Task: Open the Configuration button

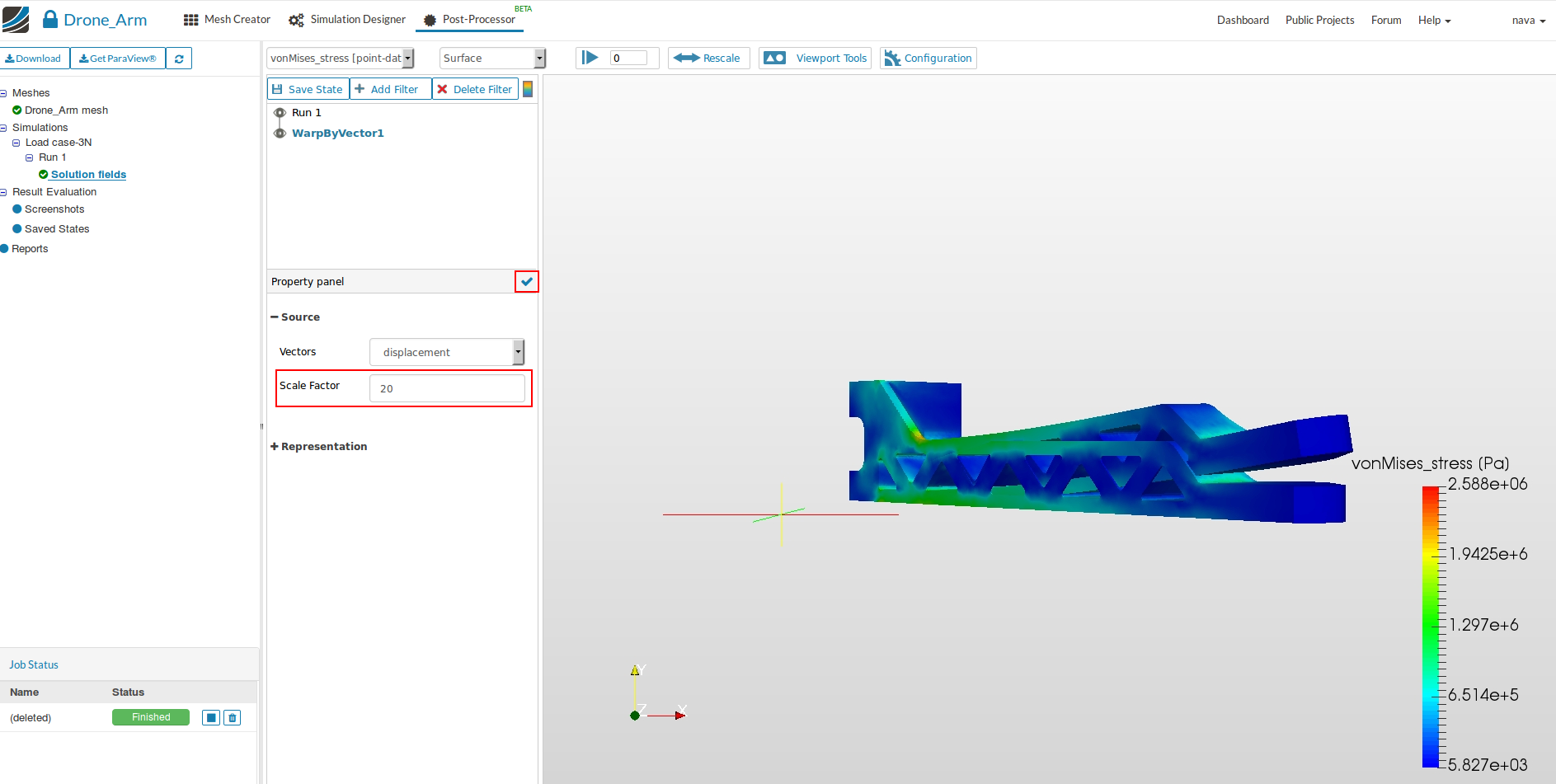Action: coord(928,59)
